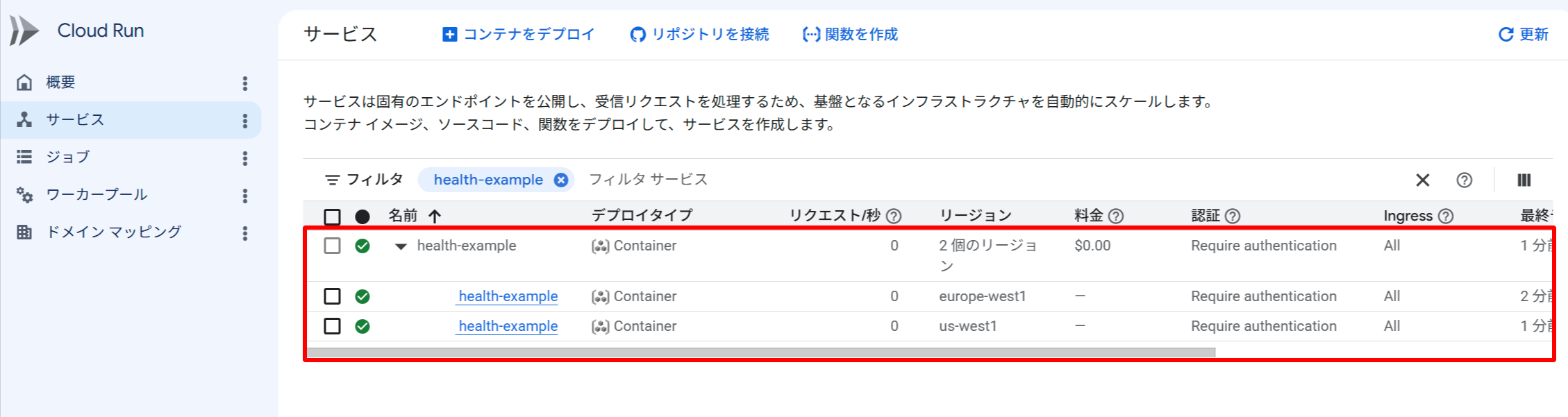
Task: Click the デプロイタイプ column header
Action: pyautogui.click(x=642, y=216)
